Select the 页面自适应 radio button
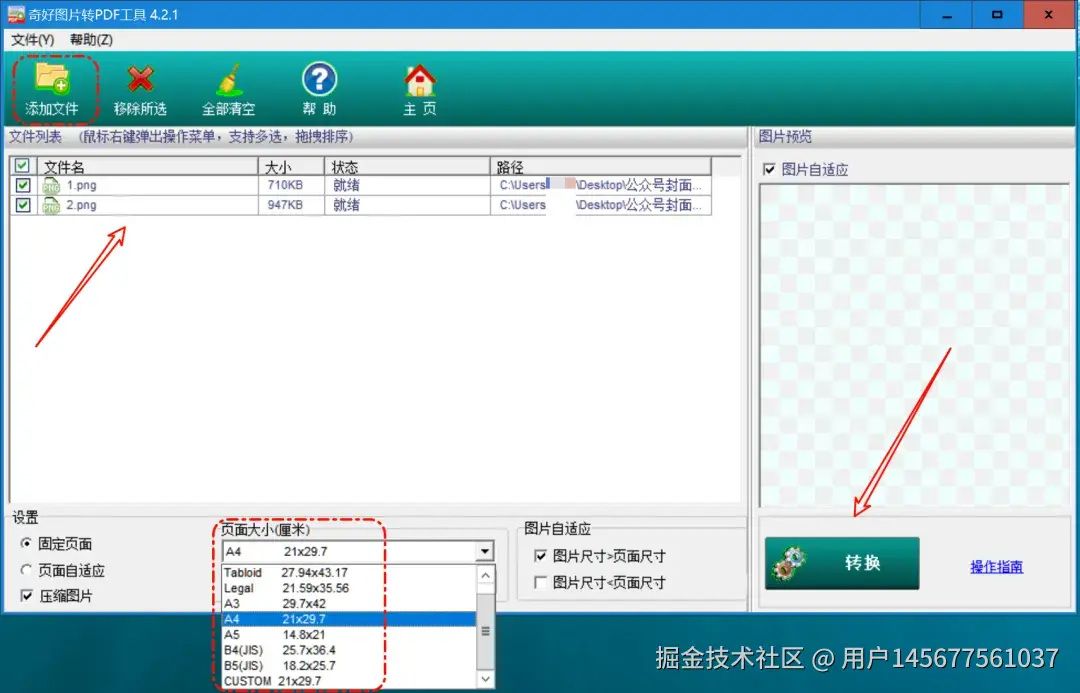 point(26,570)
